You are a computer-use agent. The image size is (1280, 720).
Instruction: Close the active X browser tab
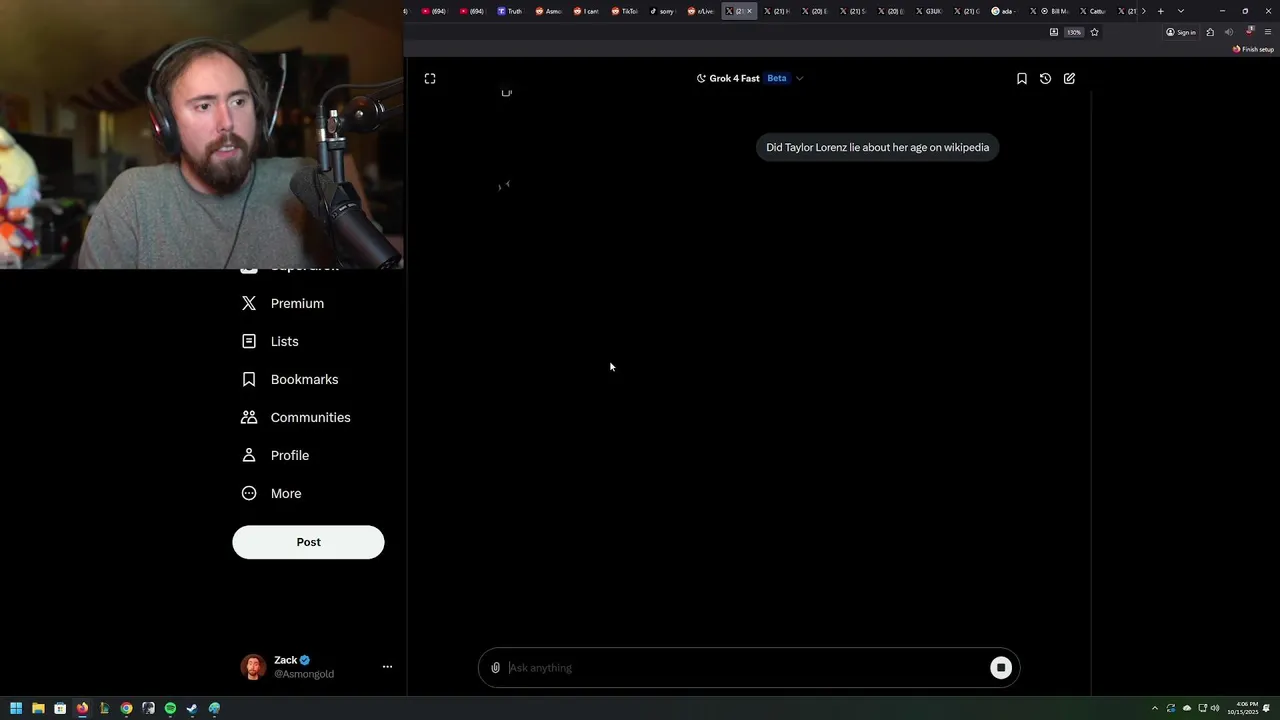tap(749, 11)
